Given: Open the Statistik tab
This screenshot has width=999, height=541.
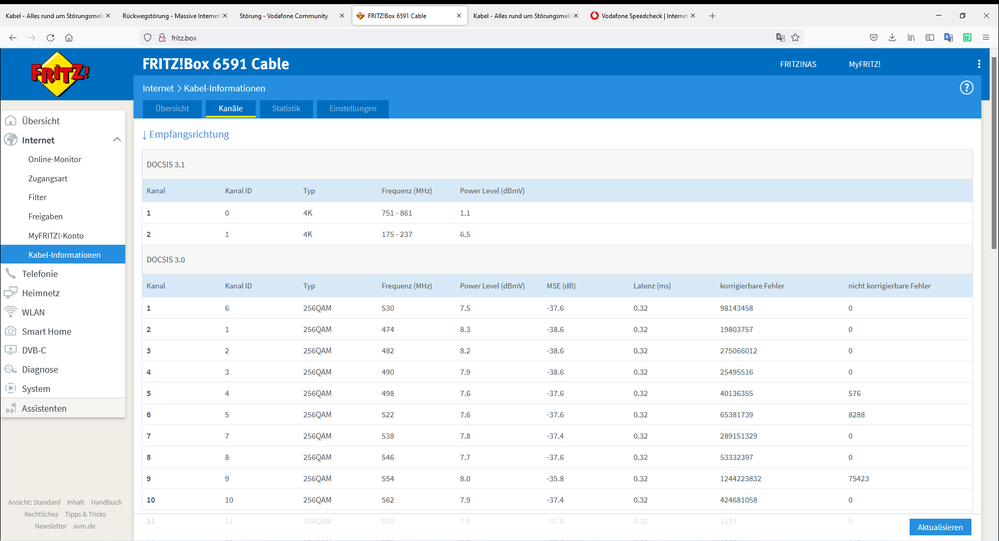Looking at the screenshot, I should (286, 108).
